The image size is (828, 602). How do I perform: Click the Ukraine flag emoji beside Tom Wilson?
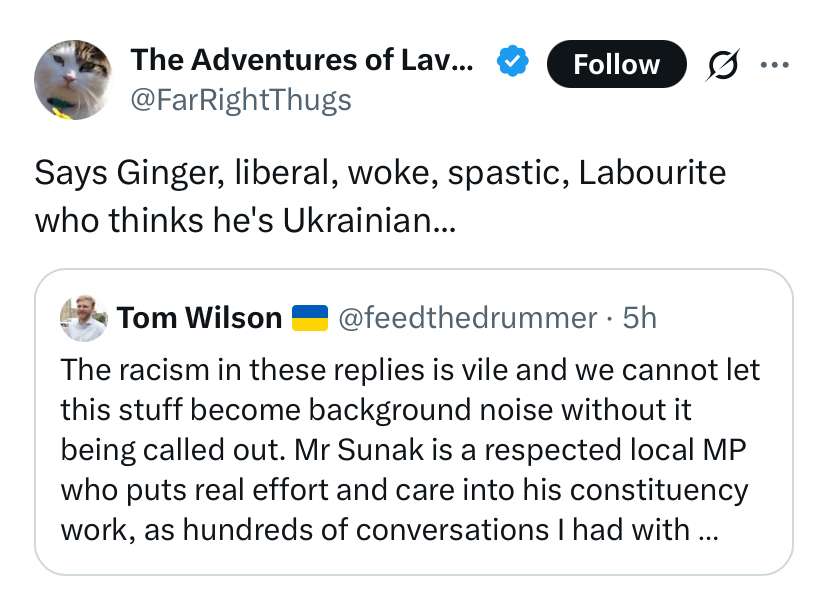tap(310, 318)
